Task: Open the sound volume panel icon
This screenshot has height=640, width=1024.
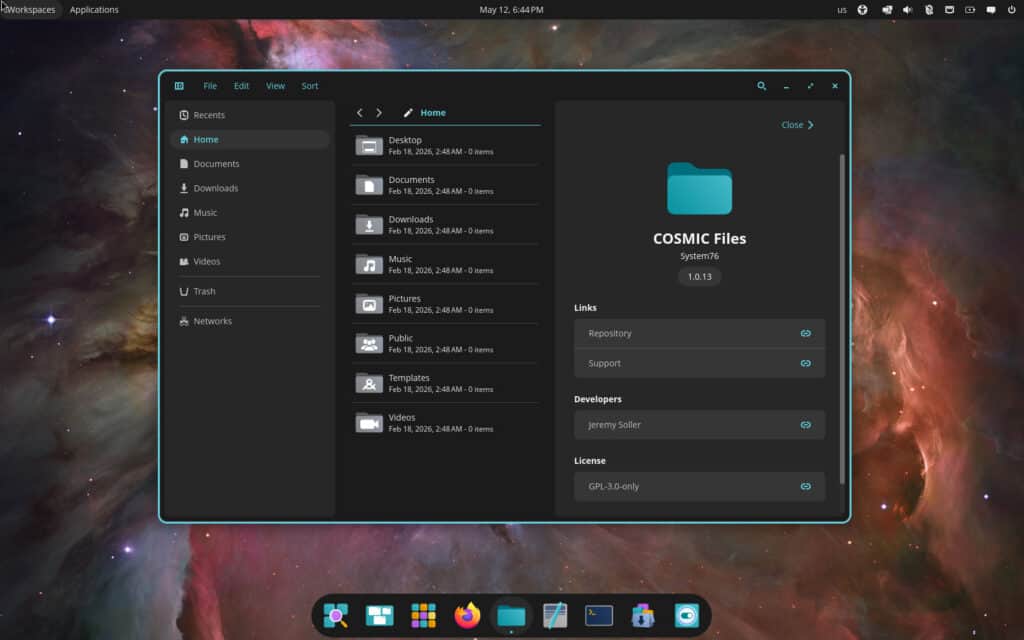Action: click(x=907, y=10)
